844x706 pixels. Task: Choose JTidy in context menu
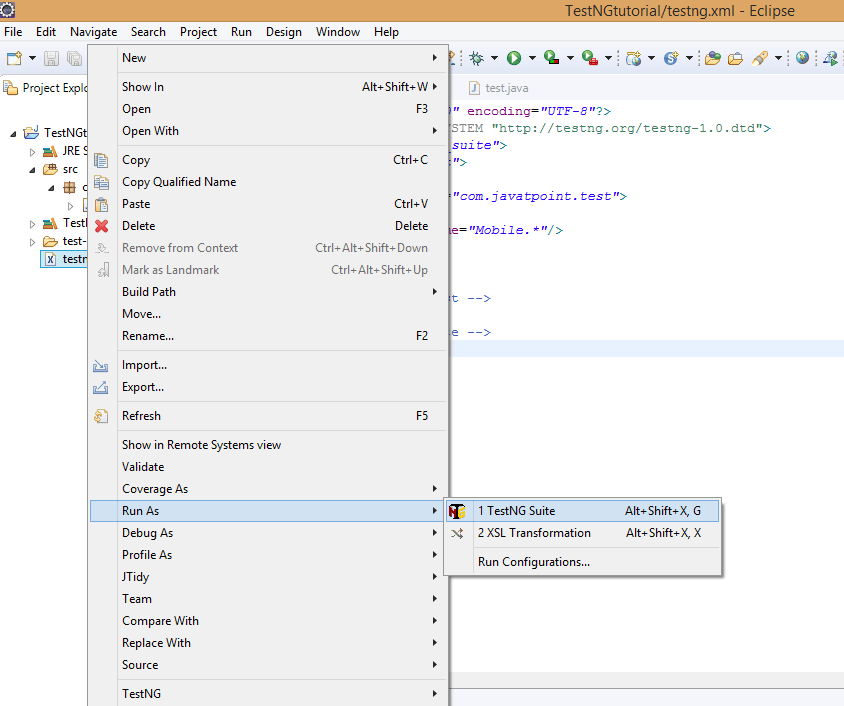[268, 577]
